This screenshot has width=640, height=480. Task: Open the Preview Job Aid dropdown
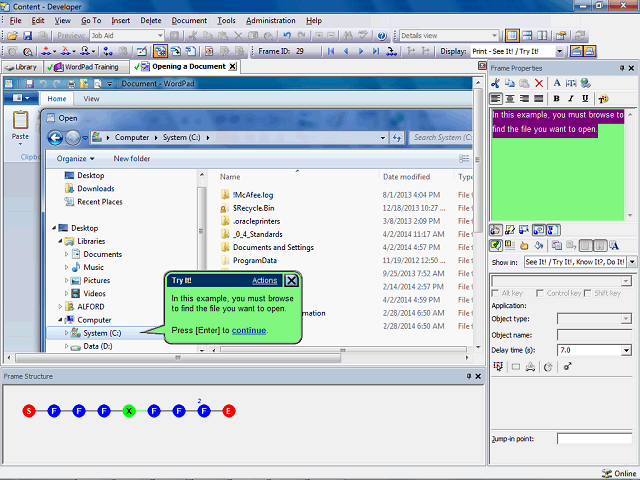(160, 36)
